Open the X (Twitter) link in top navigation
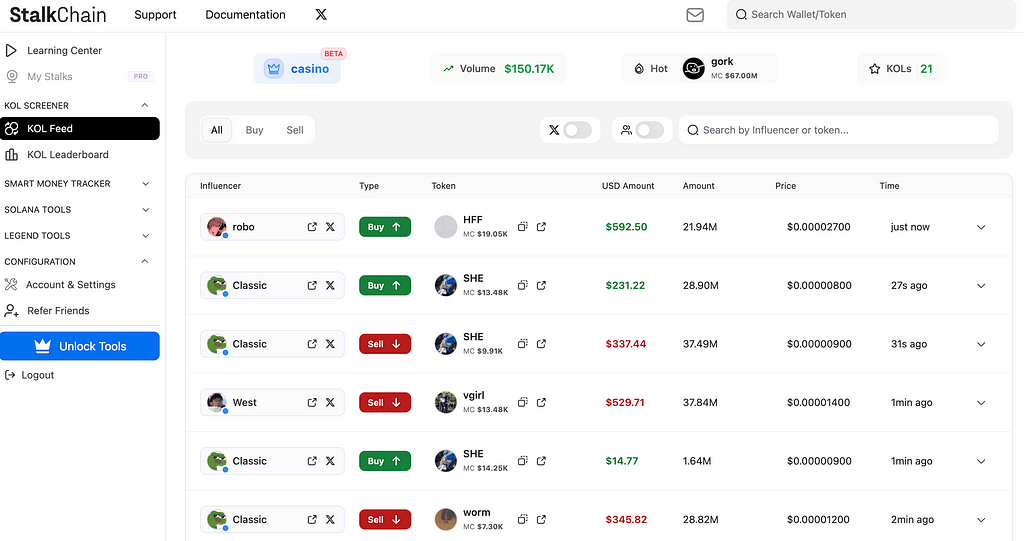 tap(321, 14)
